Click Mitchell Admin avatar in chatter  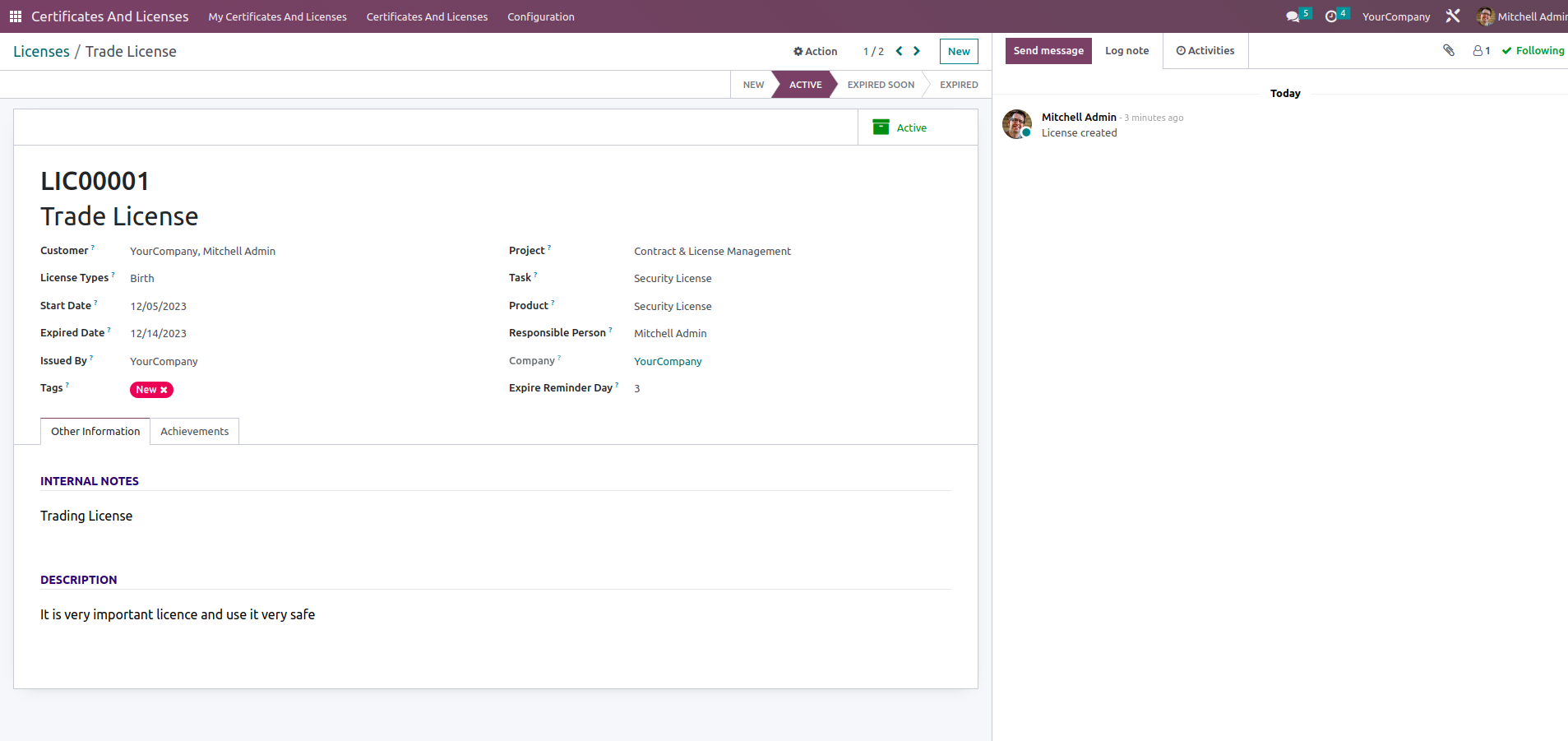click(1017, 124)
